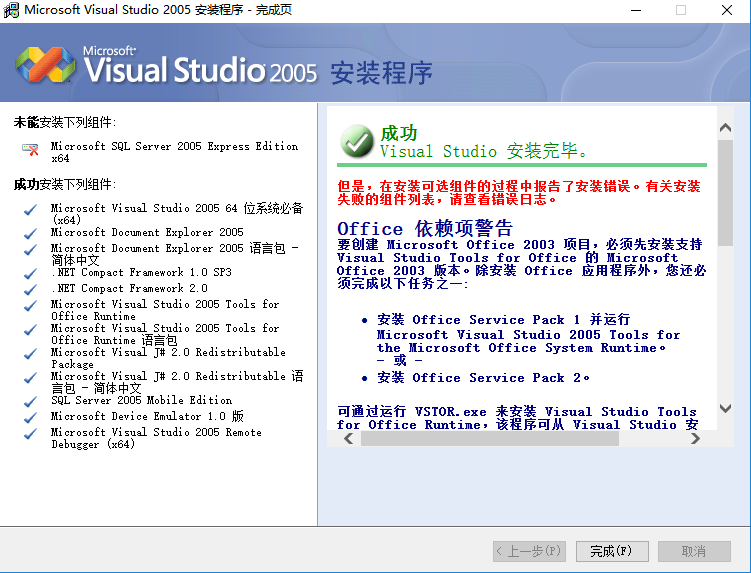Click the vertical scrollbar down arrow

click(726, 408)
